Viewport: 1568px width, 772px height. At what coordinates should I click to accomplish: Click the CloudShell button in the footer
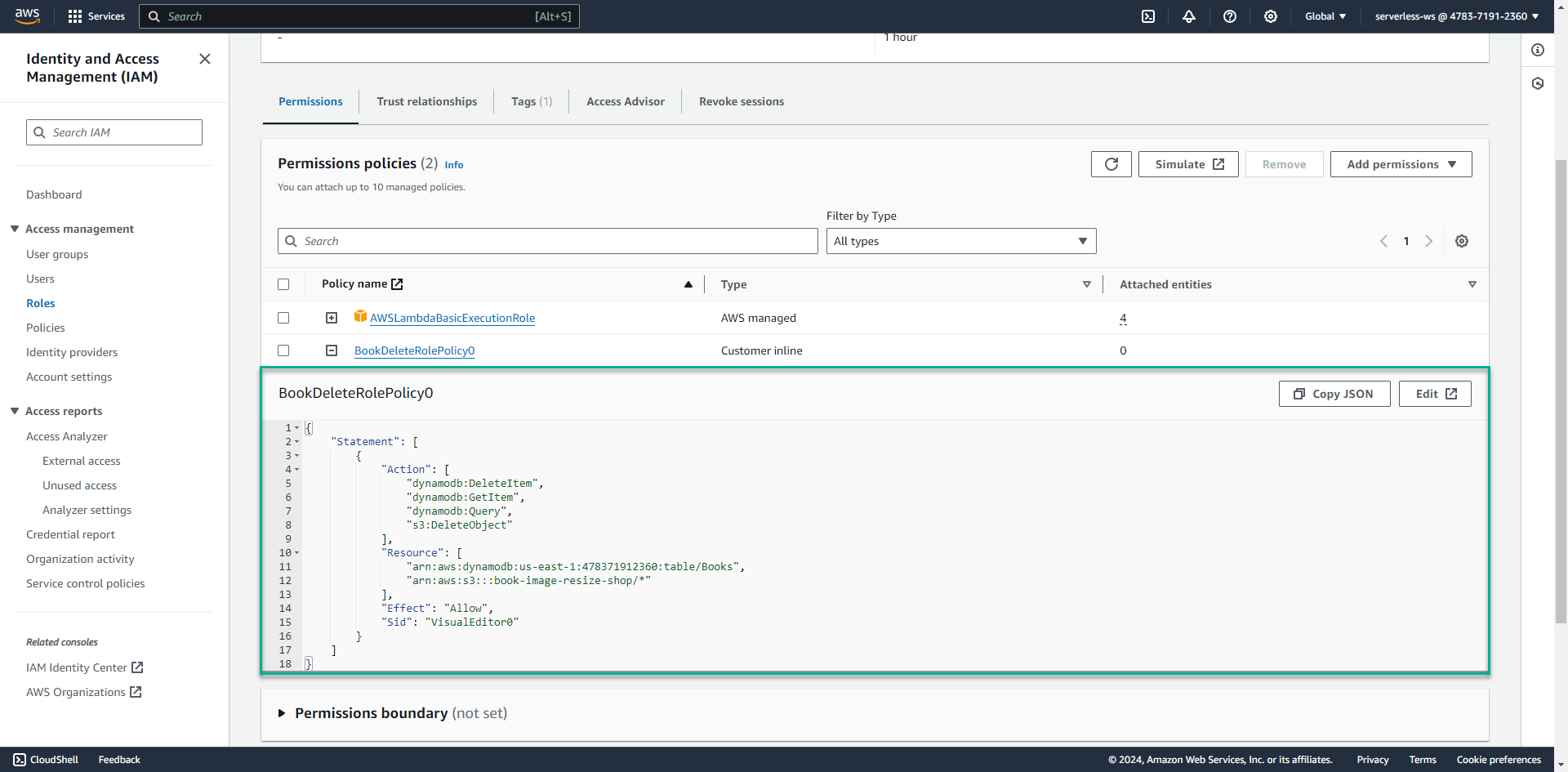[46, 760]
